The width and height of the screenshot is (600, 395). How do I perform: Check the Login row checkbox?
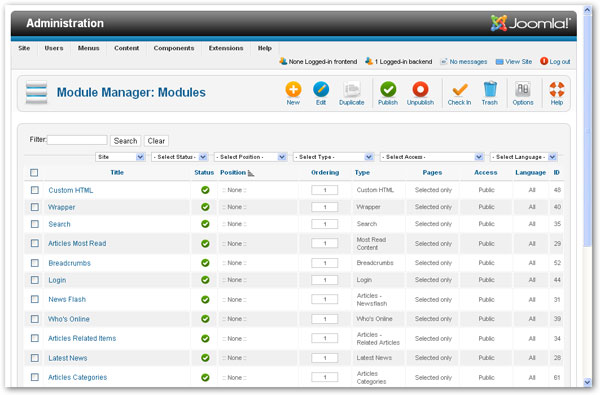[34, 280]
